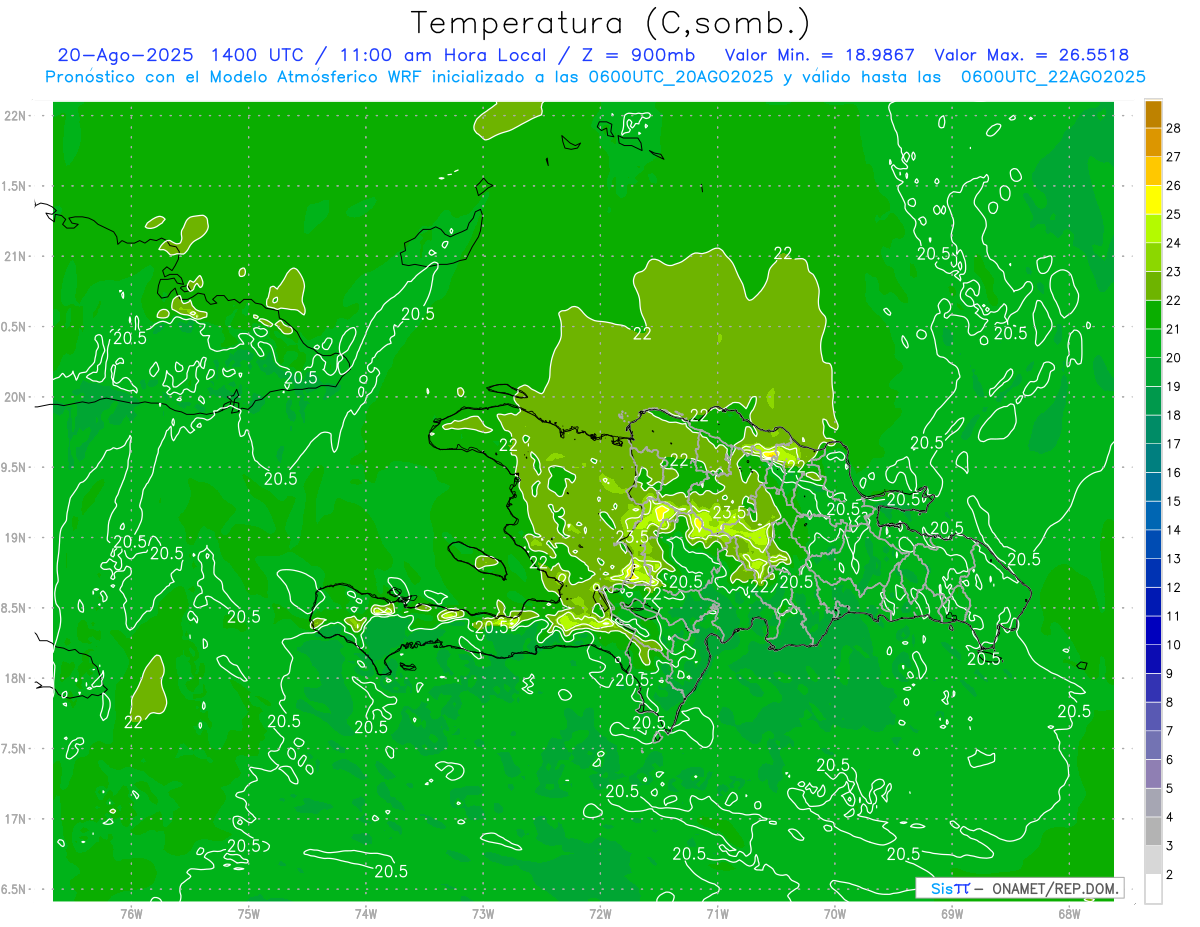1200x927 pixels.
Task: Click the '22N' latitude axis label
Action: (15, 116)
